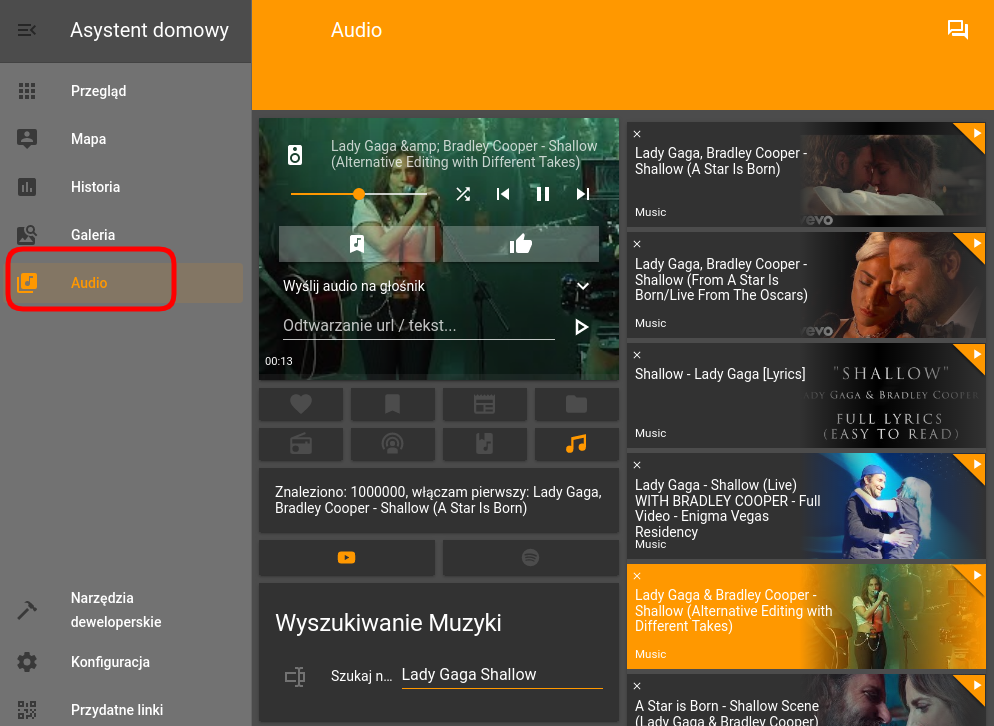Open bookmarks source tile
The image size is (994, 726).
pyautogui.click(x=393, y=404)
